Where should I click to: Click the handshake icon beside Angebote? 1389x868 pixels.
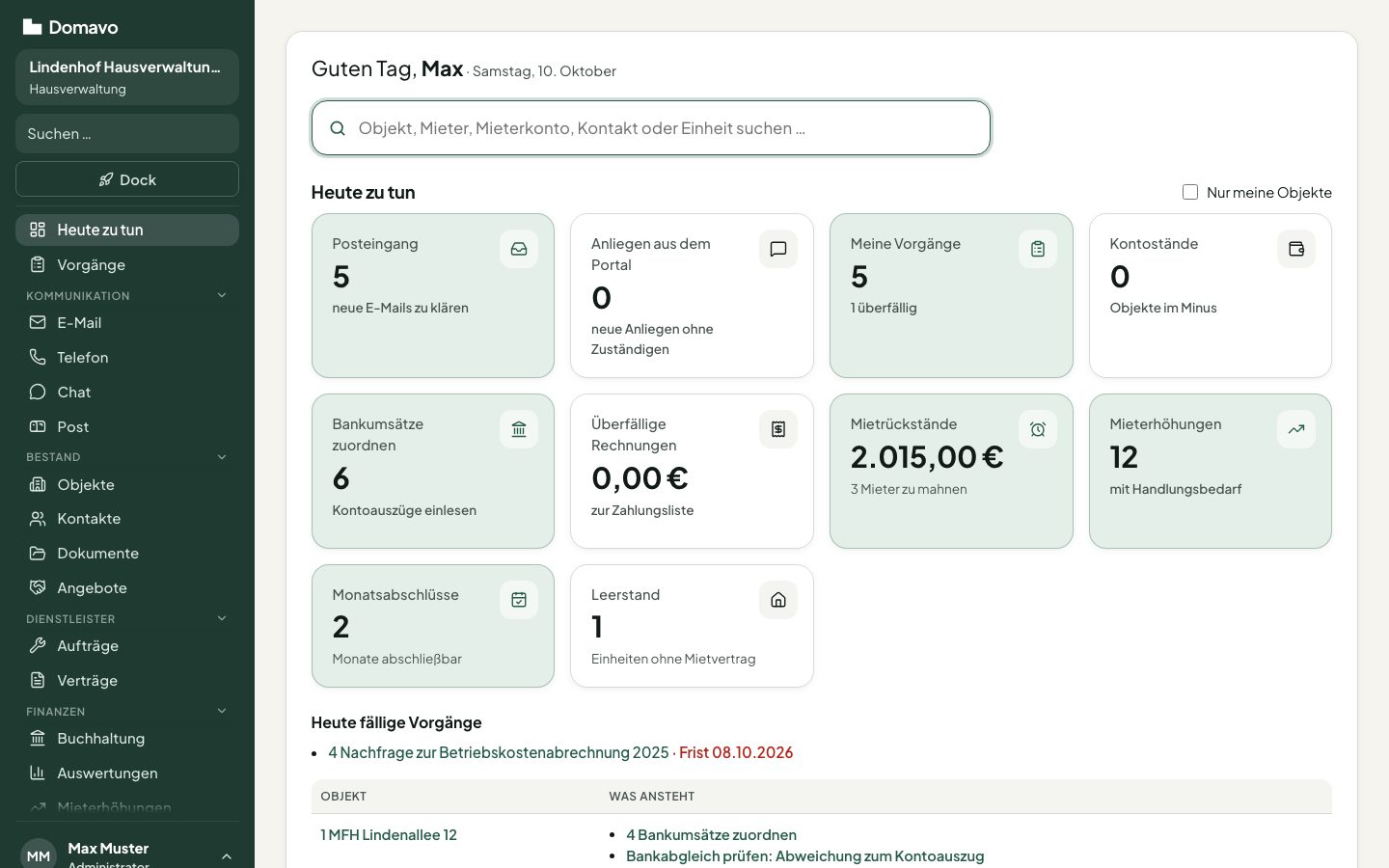(38, 587)
